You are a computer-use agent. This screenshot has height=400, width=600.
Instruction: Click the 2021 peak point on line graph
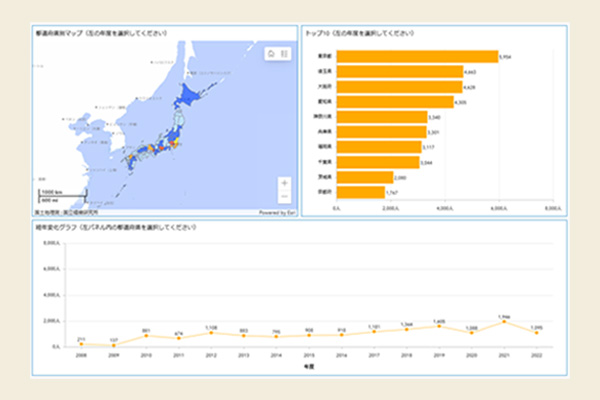pos(506,322)
